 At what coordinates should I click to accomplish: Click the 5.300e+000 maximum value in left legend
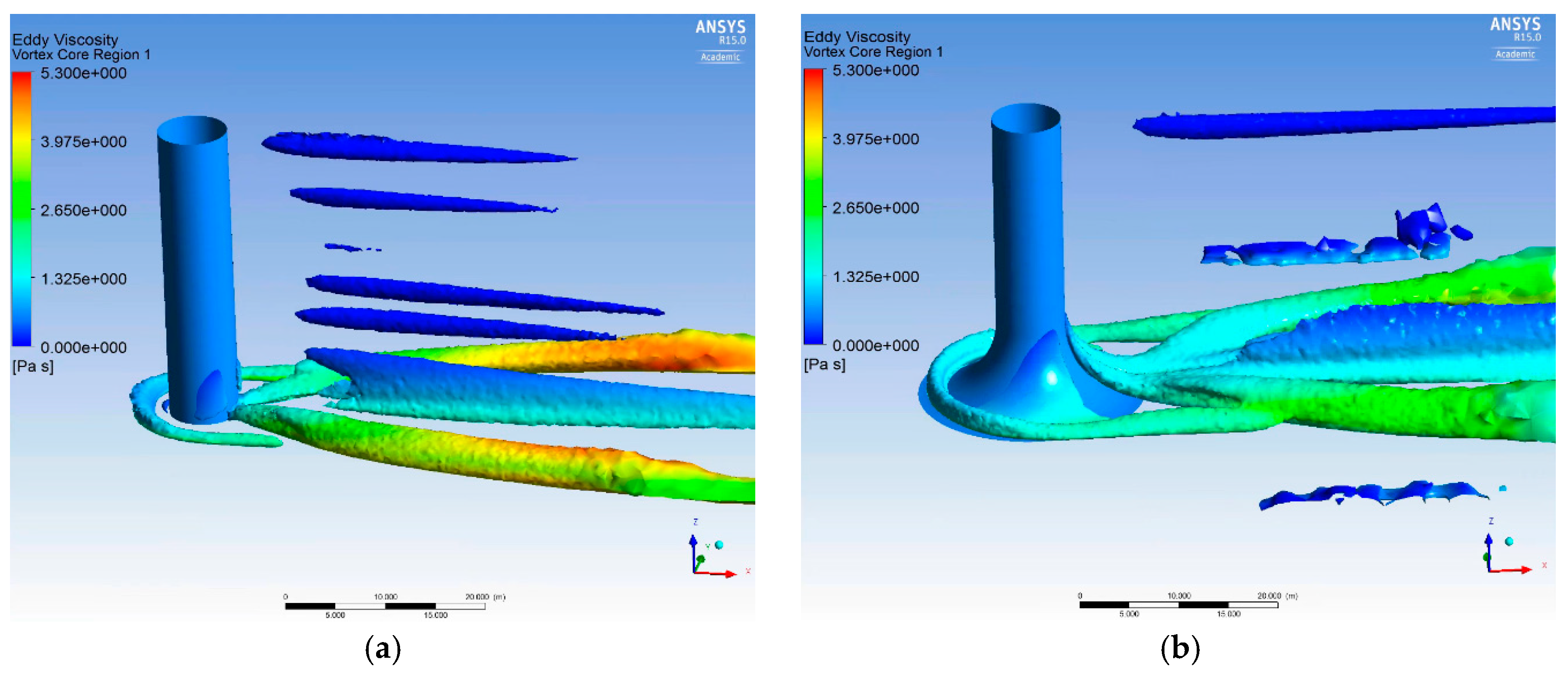click(84, 73)
